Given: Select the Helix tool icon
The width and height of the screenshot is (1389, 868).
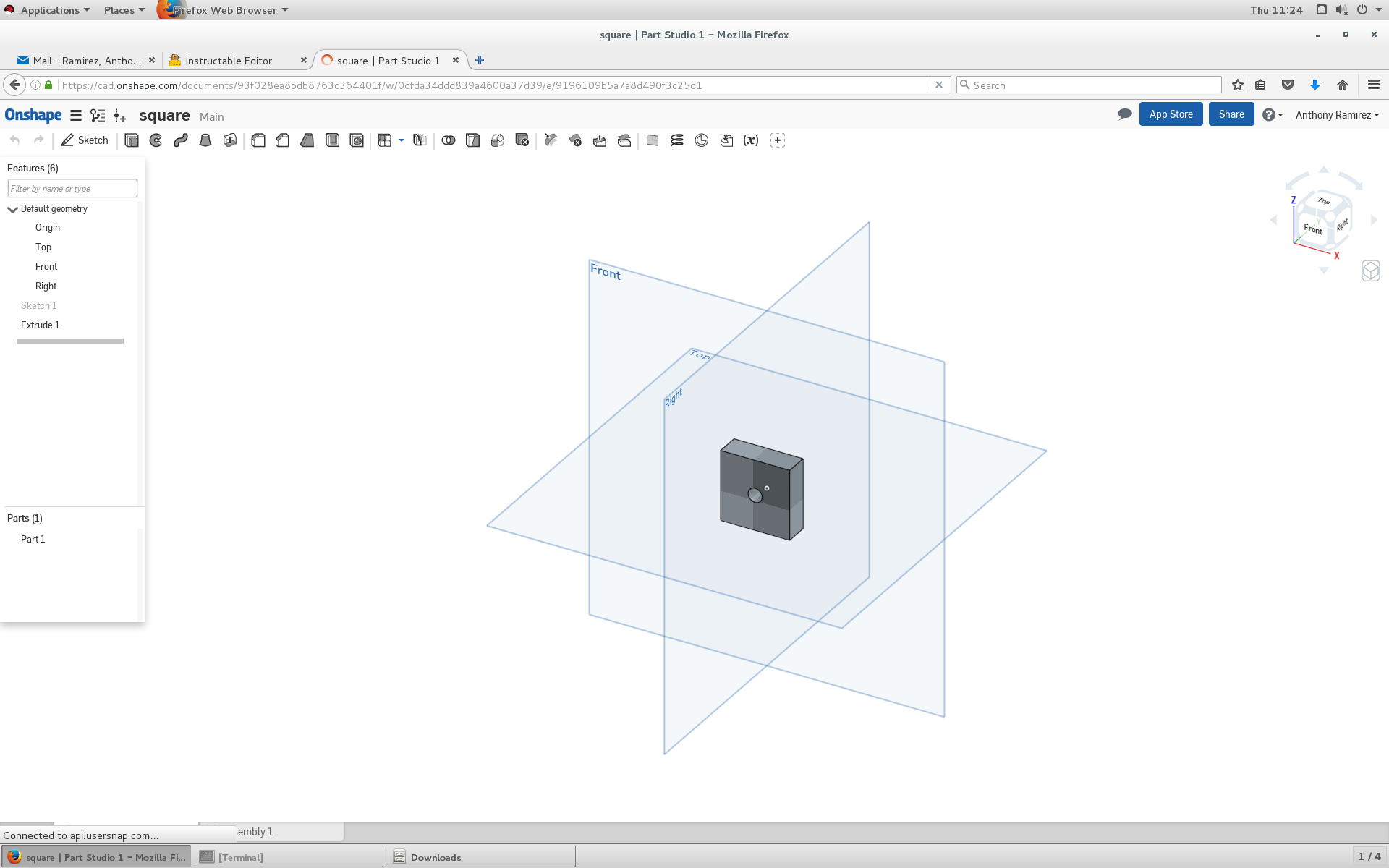Looking at the screenshot, I should tap(677, 140).
